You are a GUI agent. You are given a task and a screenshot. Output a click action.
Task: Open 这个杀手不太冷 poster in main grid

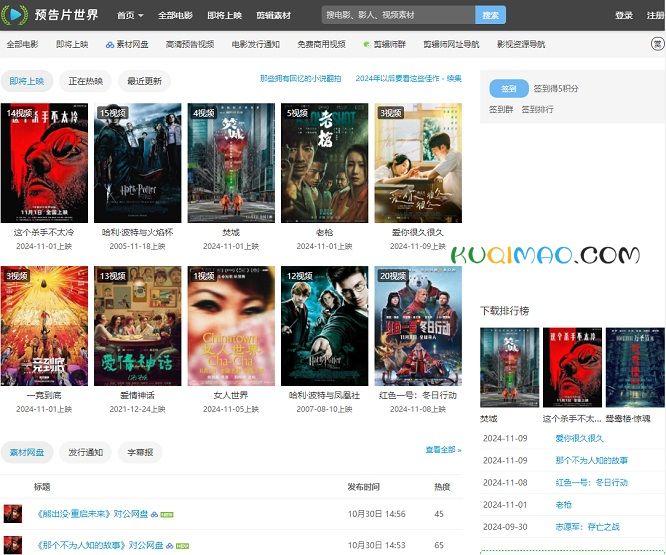pos(44,163)
